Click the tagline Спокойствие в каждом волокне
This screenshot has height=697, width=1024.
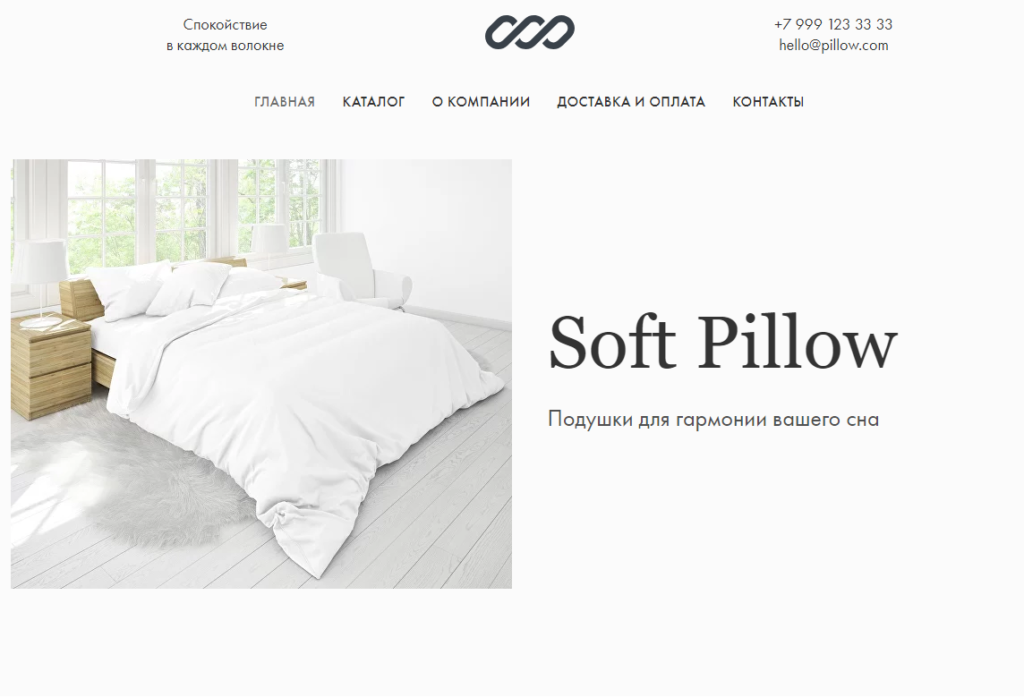tap(225, 35)
